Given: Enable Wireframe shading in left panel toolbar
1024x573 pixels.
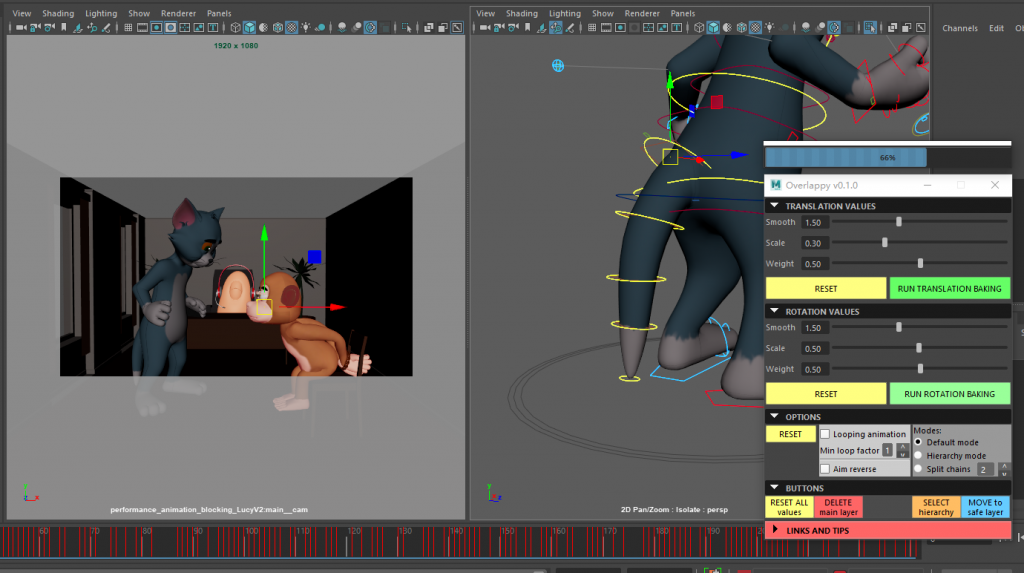Looking at the screenshot, I should [x=236, y=27].
